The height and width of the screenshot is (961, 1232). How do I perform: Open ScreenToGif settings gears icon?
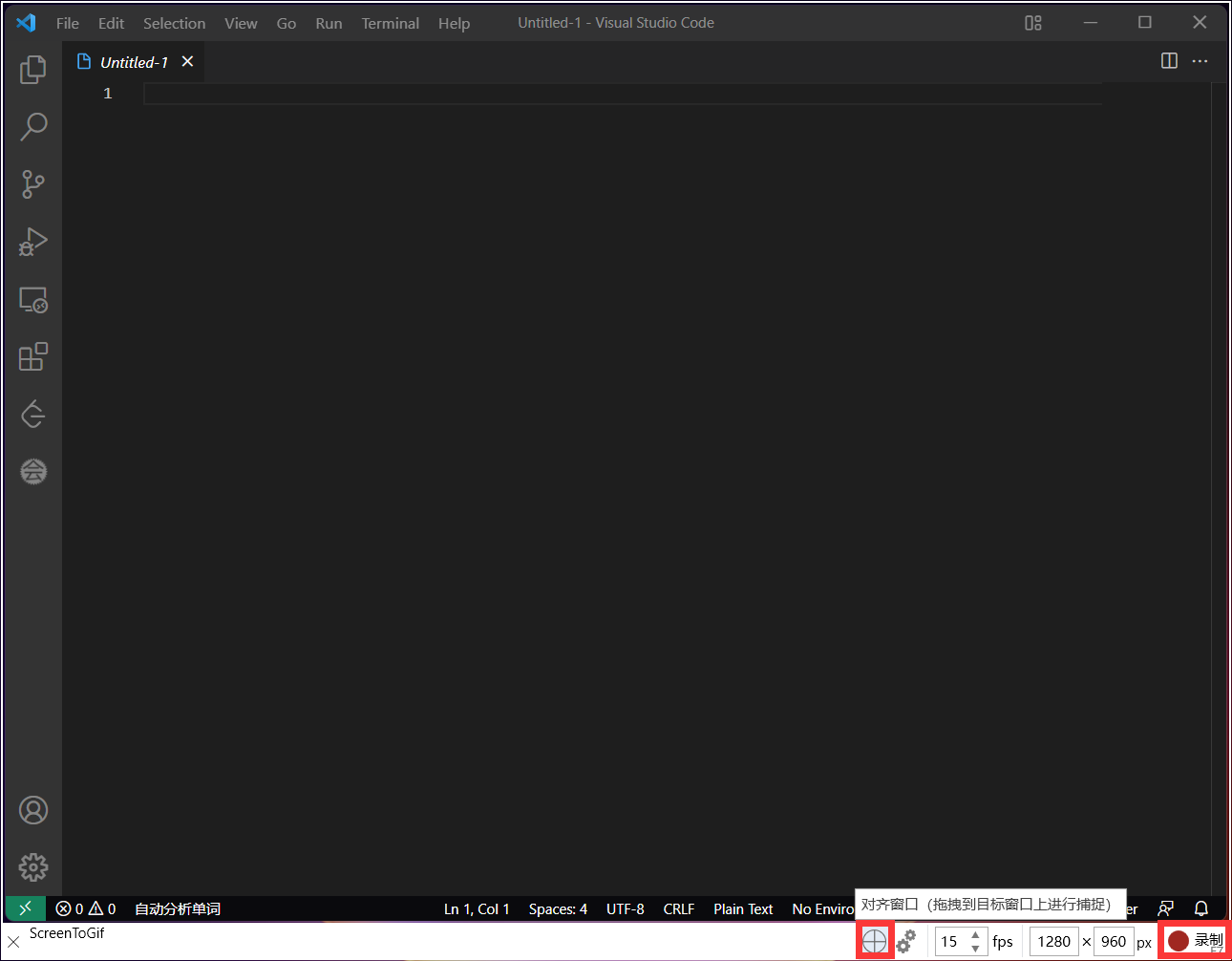pos(906,941)
